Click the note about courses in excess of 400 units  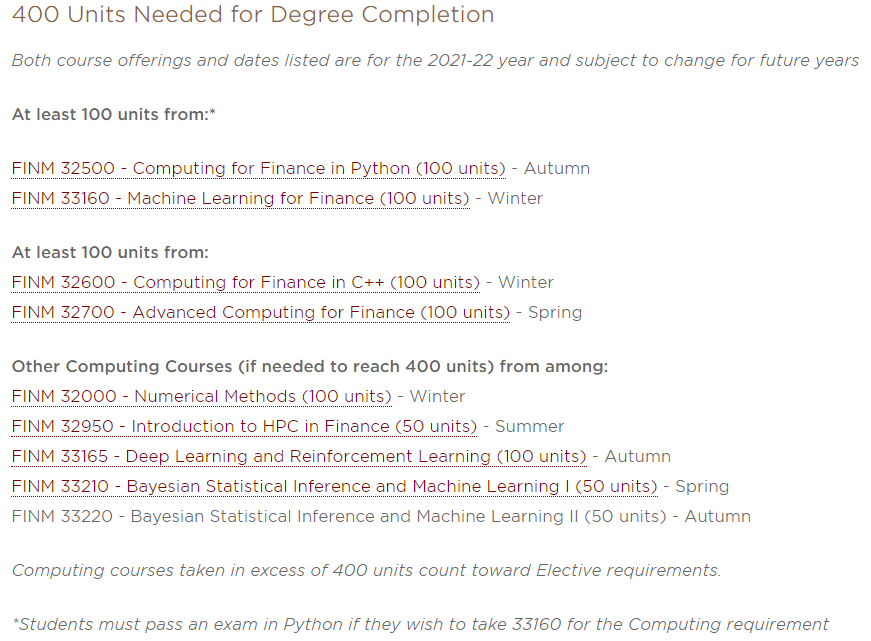tap(367, 570)
